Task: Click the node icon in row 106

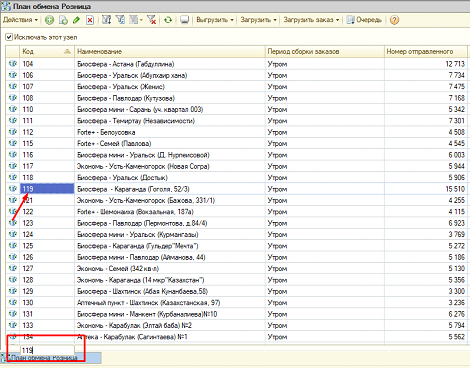Action: pyautogui.click(x=13, y=75)
